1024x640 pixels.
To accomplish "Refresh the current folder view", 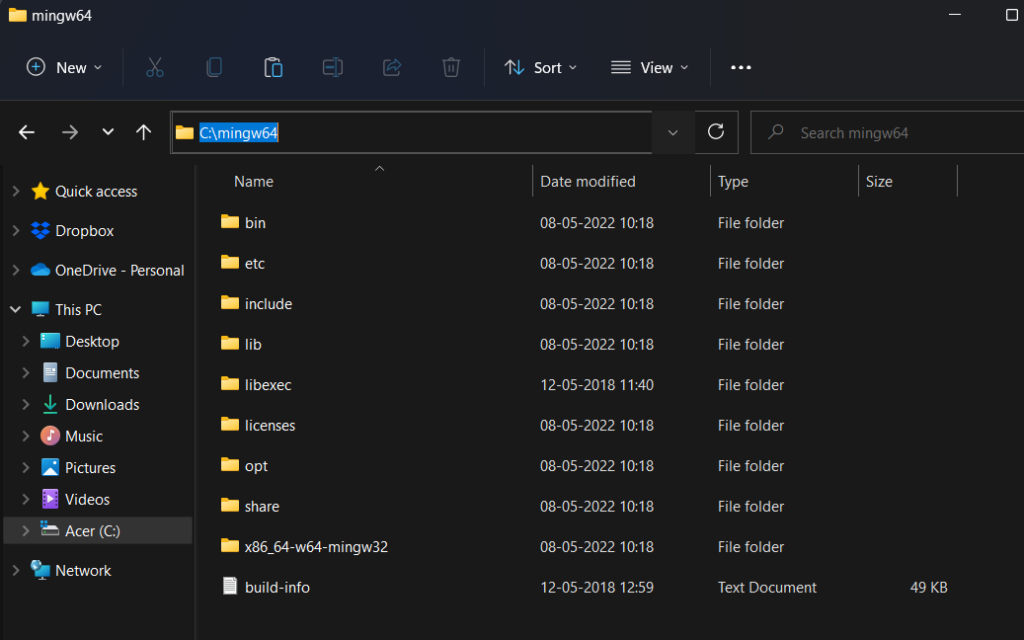I will click(x=715, y=132).
